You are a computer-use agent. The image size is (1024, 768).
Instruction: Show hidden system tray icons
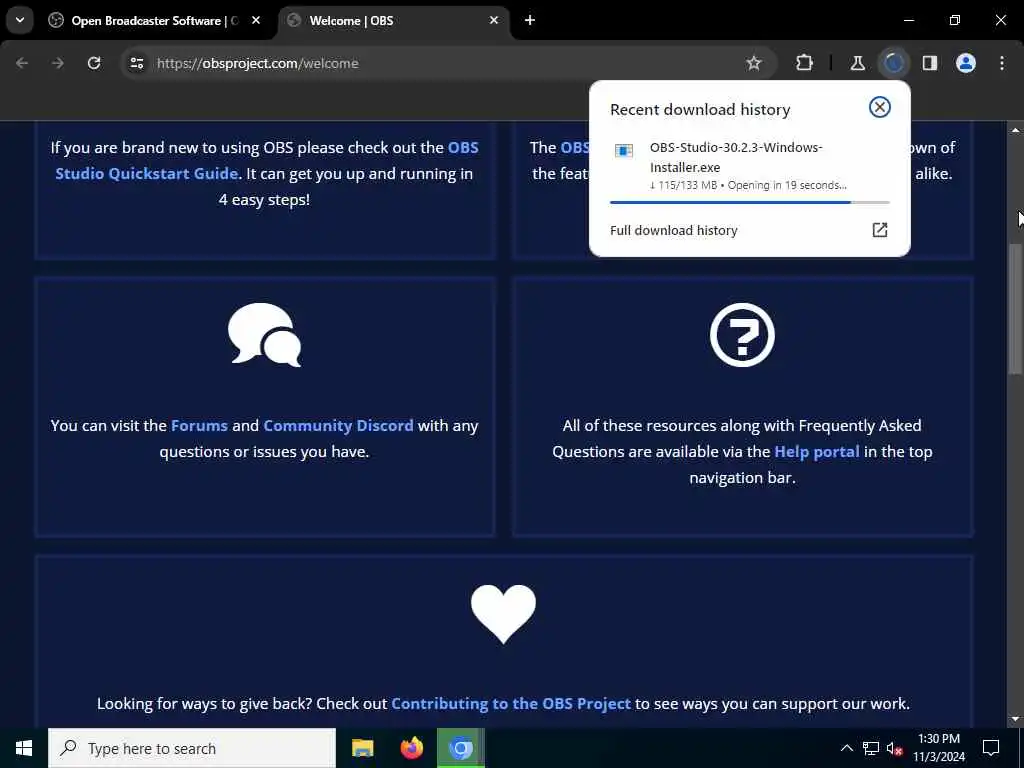(x=846, y=748)
